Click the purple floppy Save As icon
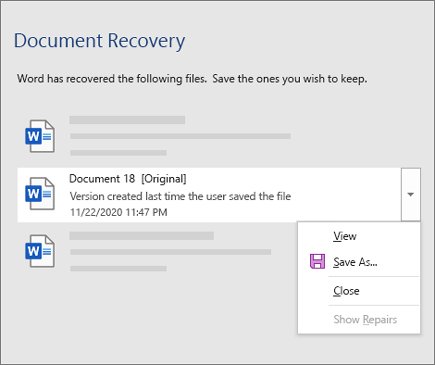The width and height of the screenshot is (435, 365). pyautogui.click(x=317, y=262)
